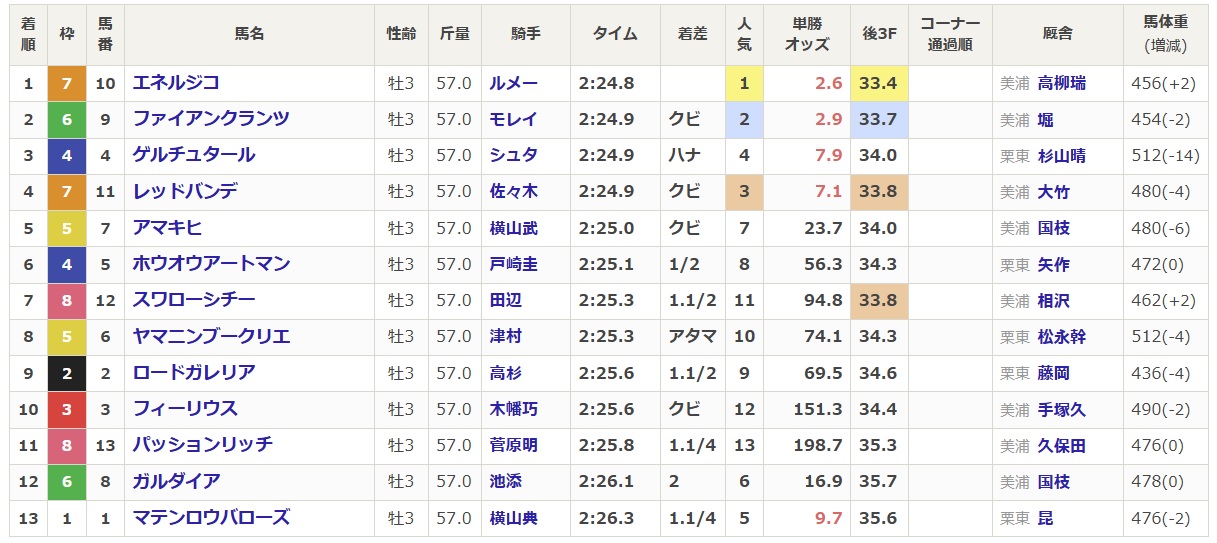Click jockey 戸崎圭 link

point(513,264)
